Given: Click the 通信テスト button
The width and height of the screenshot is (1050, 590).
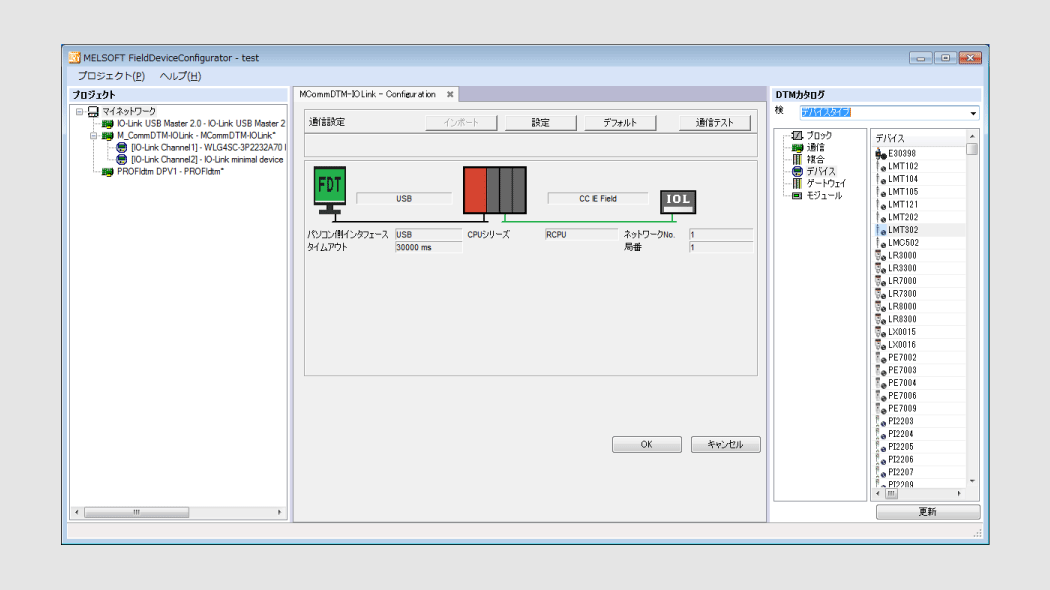Looking at the screenshot, I should pyautogui.click(x=715, y=123).
